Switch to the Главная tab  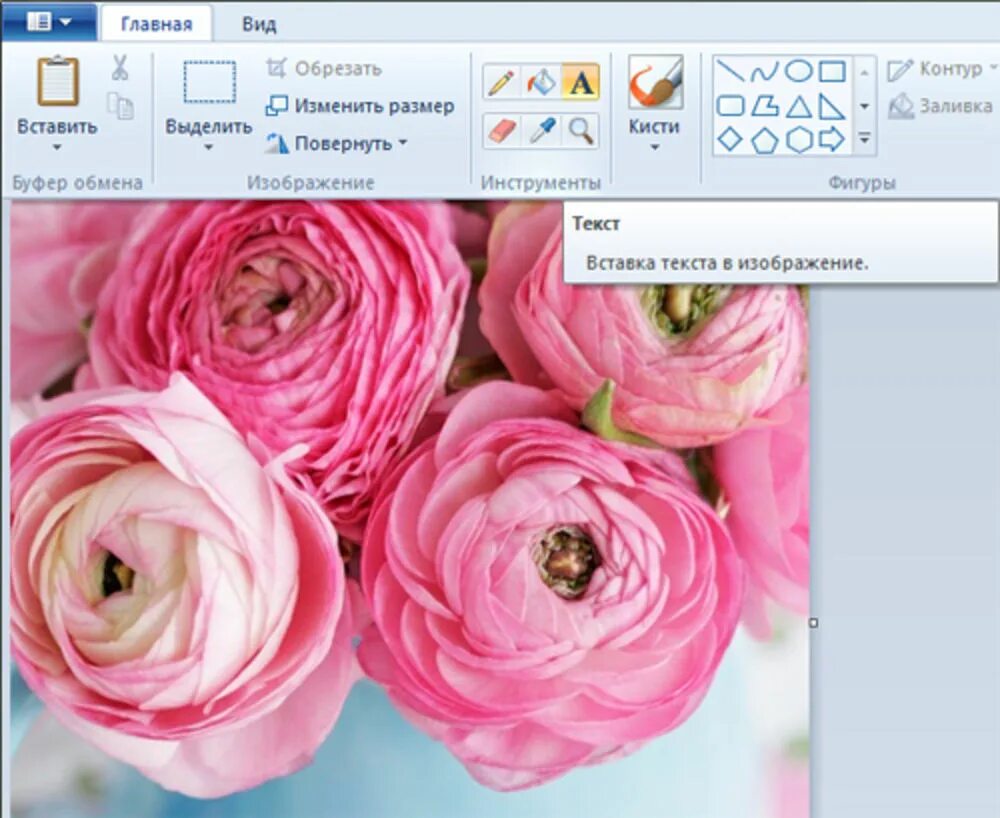click(156, 24)
